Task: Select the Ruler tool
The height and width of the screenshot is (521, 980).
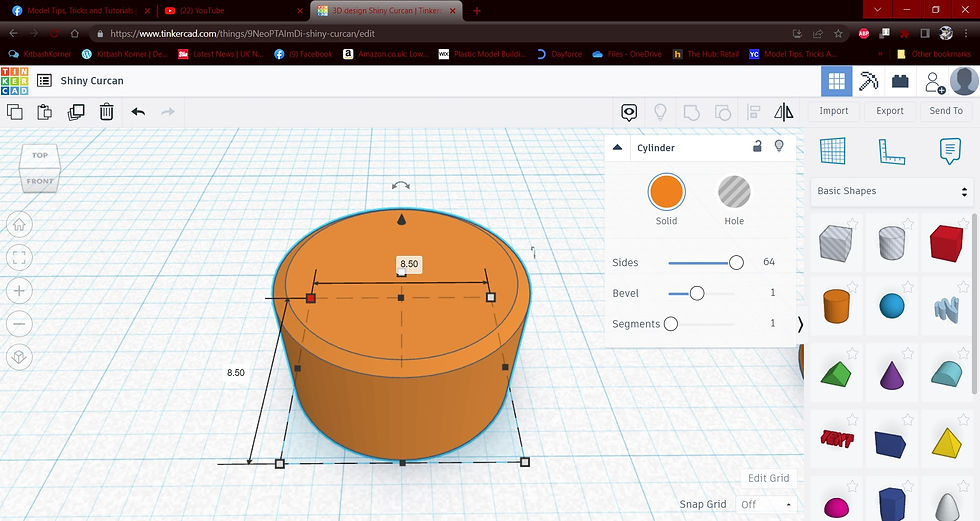Action: click(x=891, y=151)
